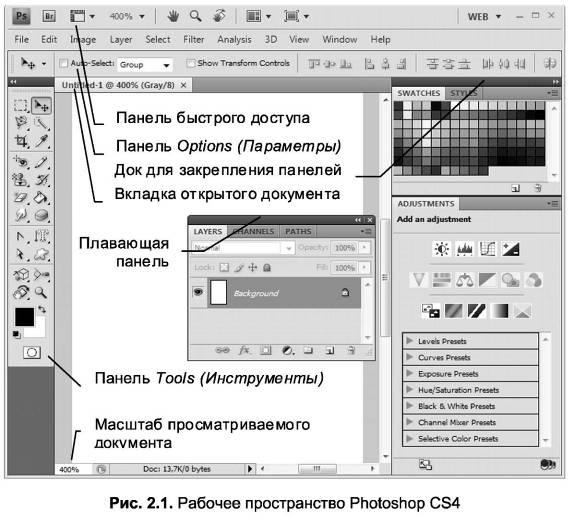The width and height of the screenshot is (574, 525).
Task: Select the Eyedropper tool
Action: coord(42,141)
